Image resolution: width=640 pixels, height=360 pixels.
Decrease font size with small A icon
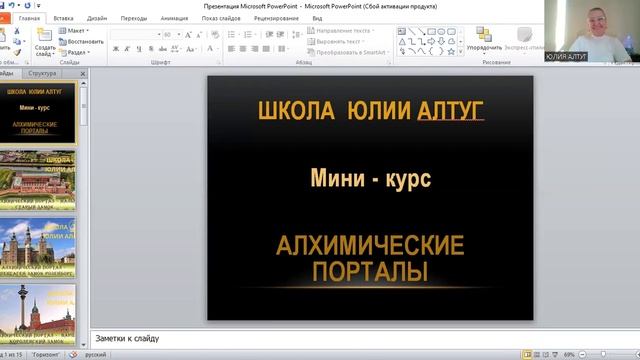[199, 35]
